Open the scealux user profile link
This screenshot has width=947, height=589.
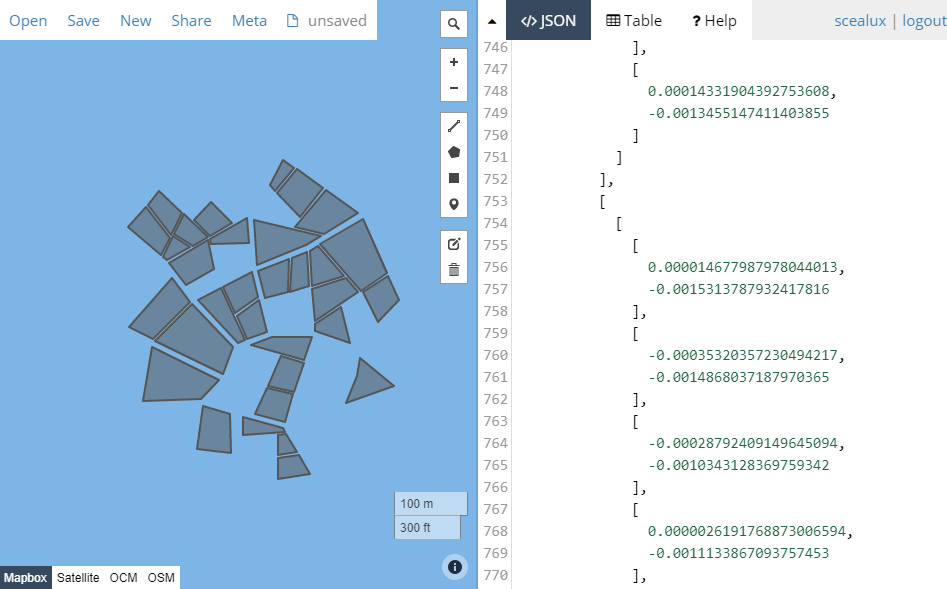pyautogui.click(x=860, y=21)
